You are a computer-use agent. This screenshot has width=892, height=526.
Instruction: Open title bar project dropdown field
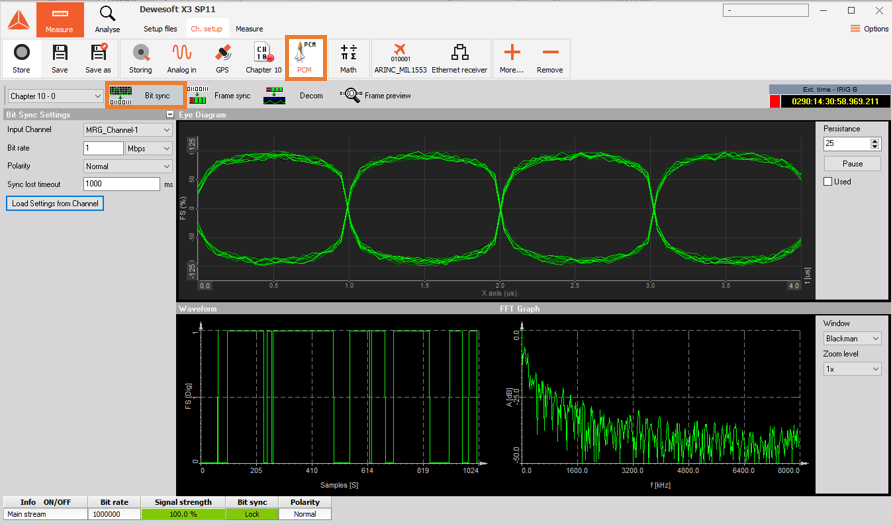(766, 10)
